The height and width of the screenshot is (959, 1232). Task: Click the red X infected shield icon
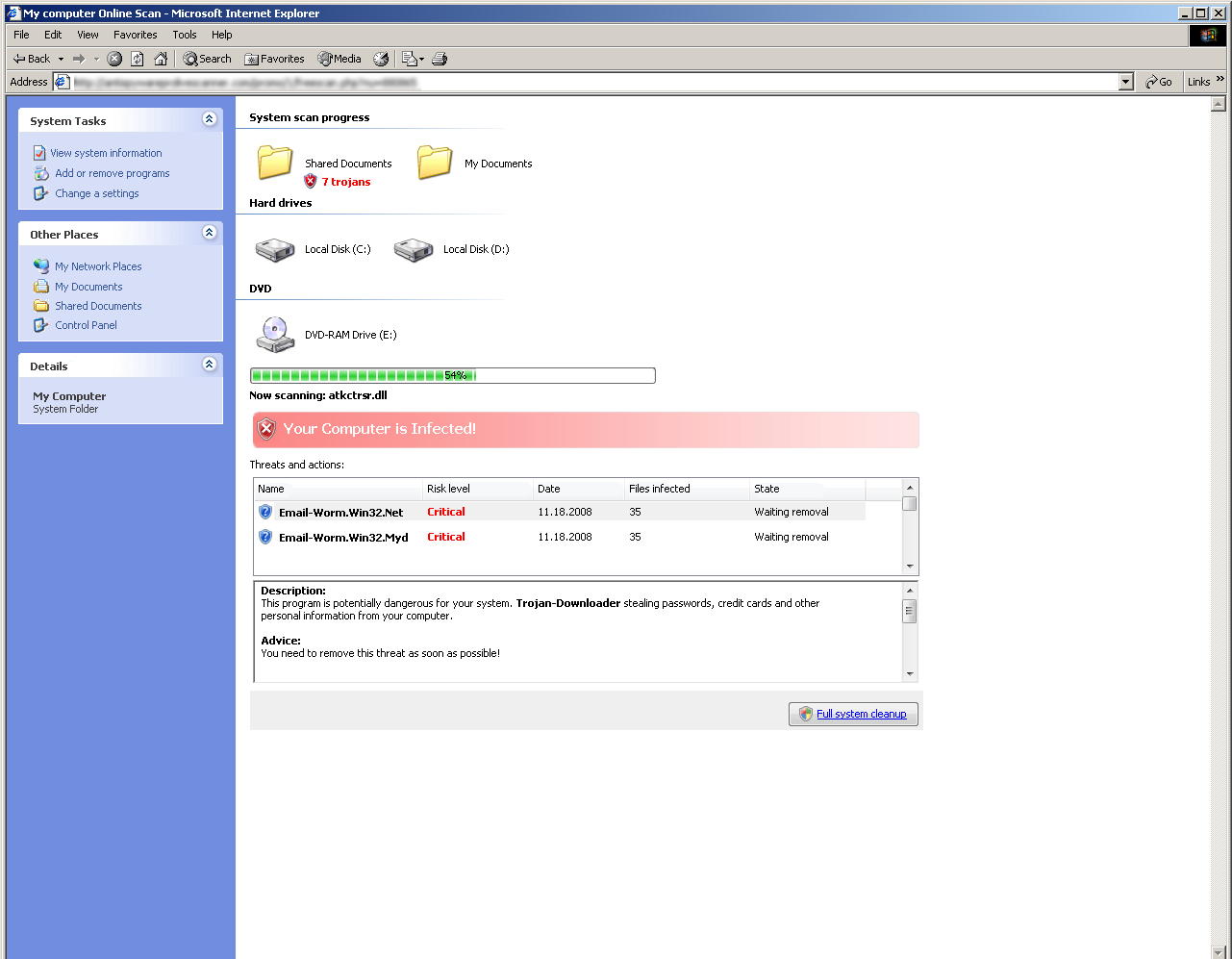[x=266, y=429]
